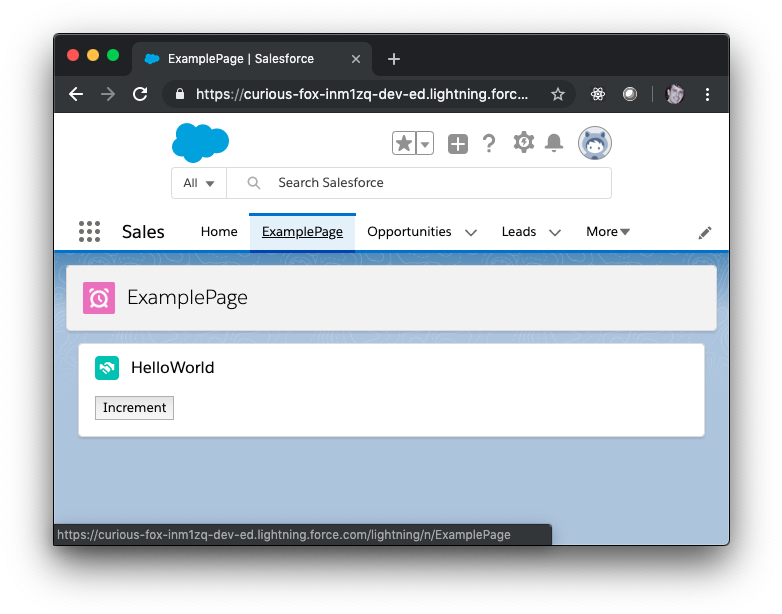The height and width of the screenshot is (614, 782).
Task: Click the atom-shaped browser extension icon
Action: click(597, 94)
